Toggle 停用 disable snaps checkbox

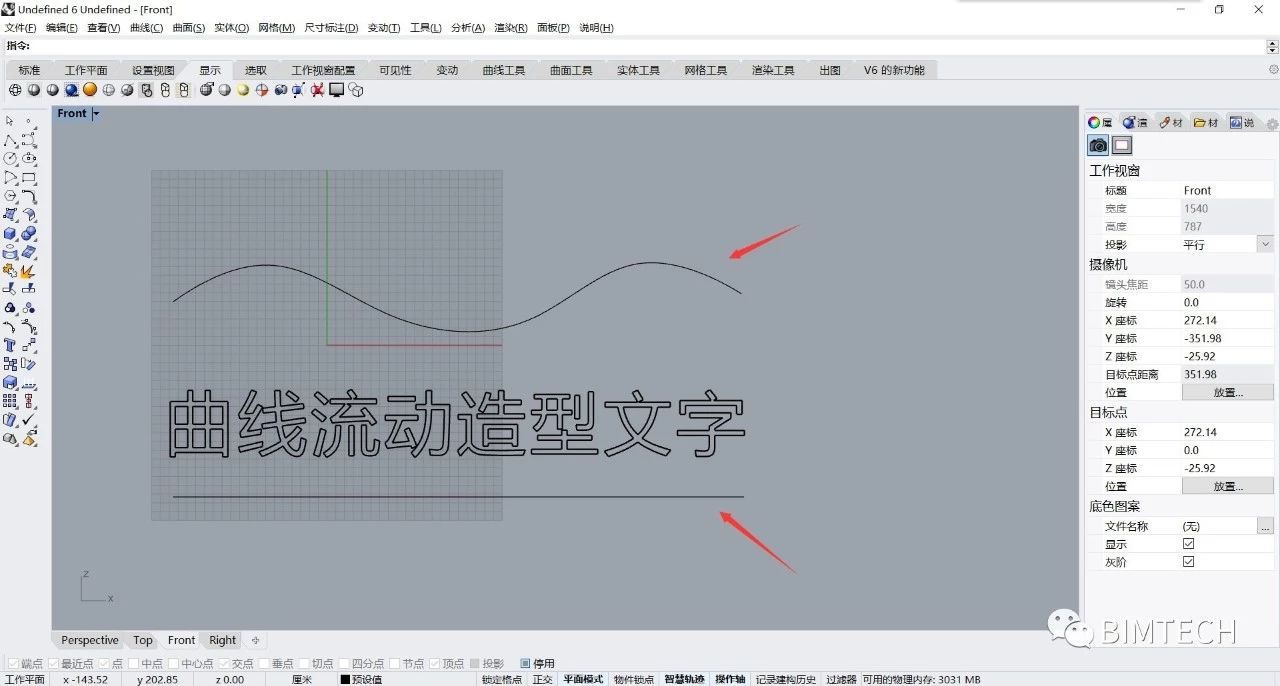(526, 664)
